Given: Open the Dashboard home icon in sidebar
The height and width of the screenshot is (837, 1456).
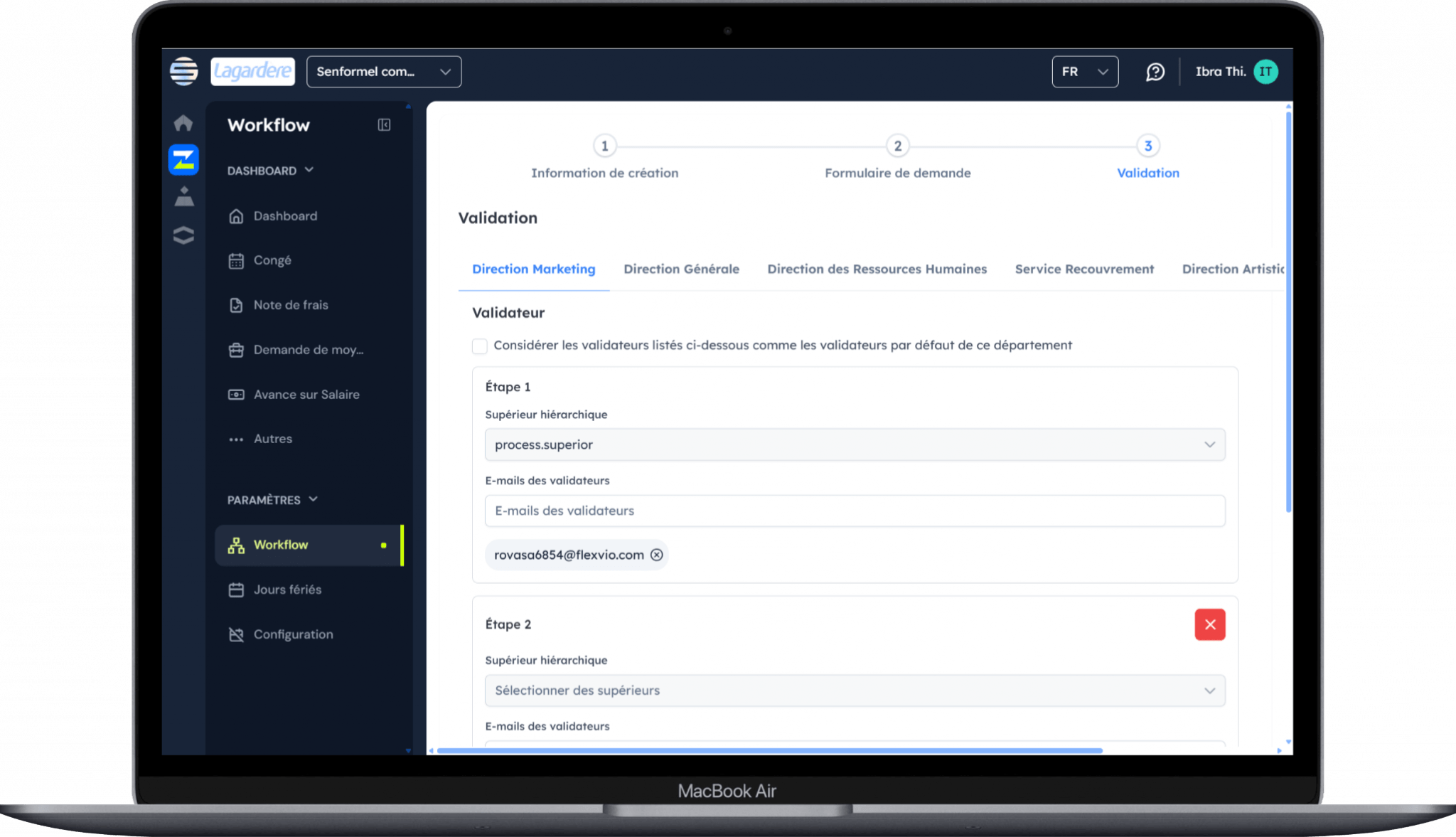Looking at the screenshot, I should click(x=183, y=122).
